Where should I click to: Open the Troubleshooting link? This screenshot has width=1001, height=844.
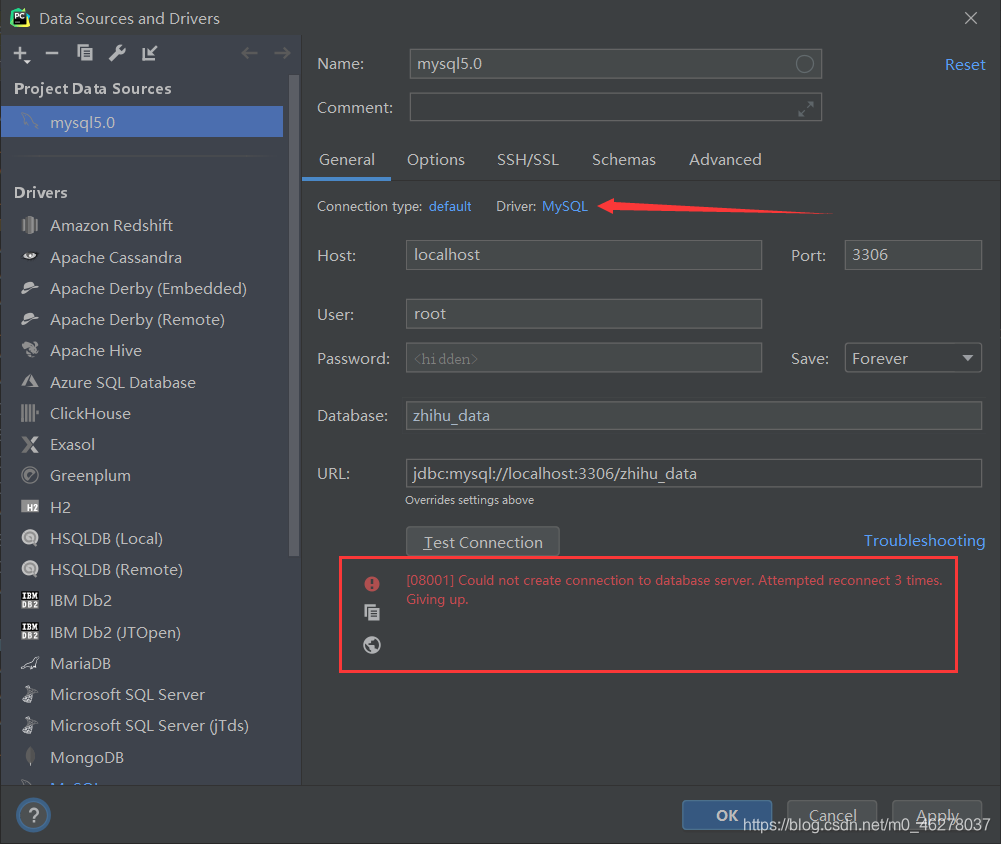point(924,541)
